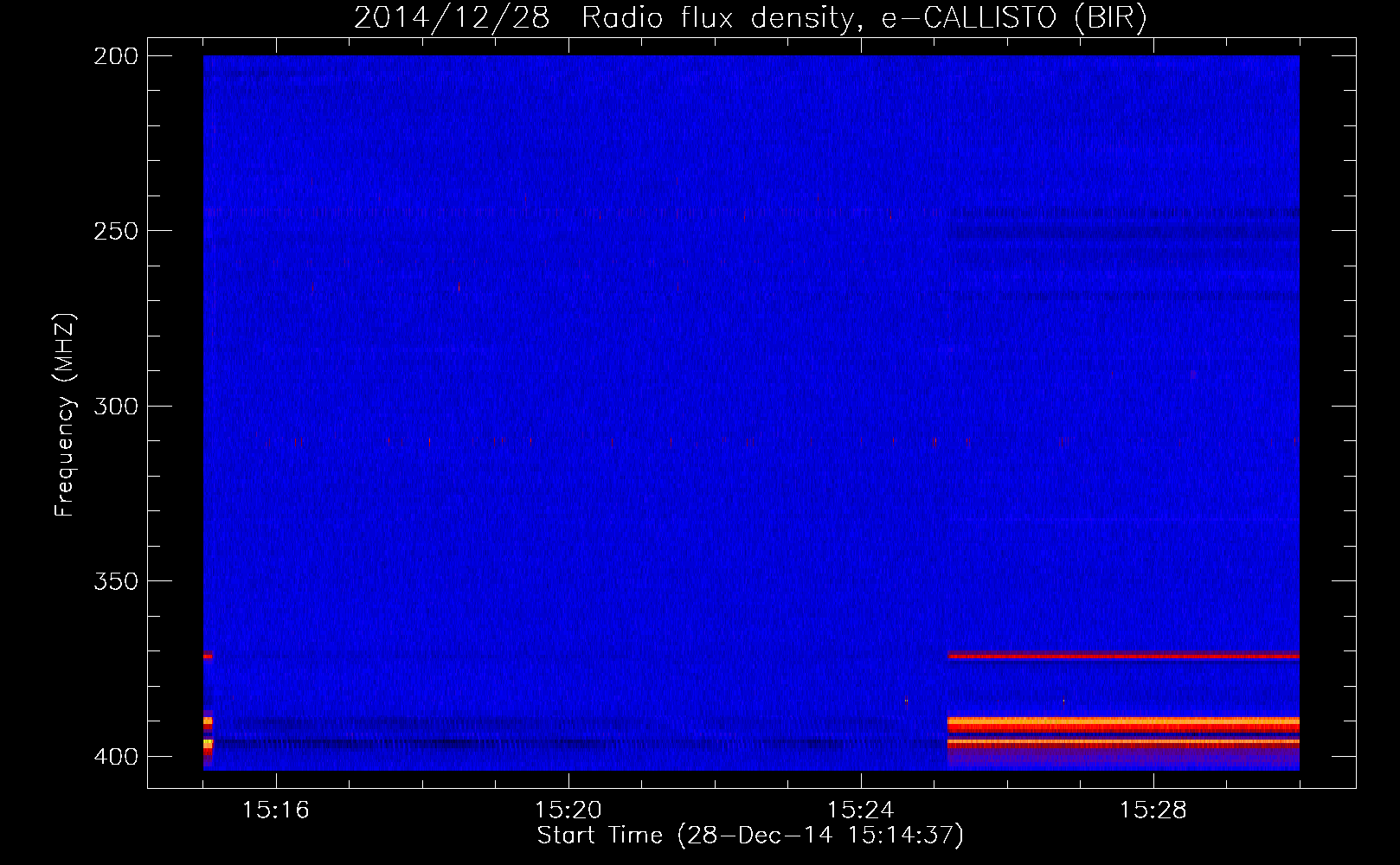Click the 'Frequency (MHZ)' axis label
1400x865 pixels.
click(65, 415)
